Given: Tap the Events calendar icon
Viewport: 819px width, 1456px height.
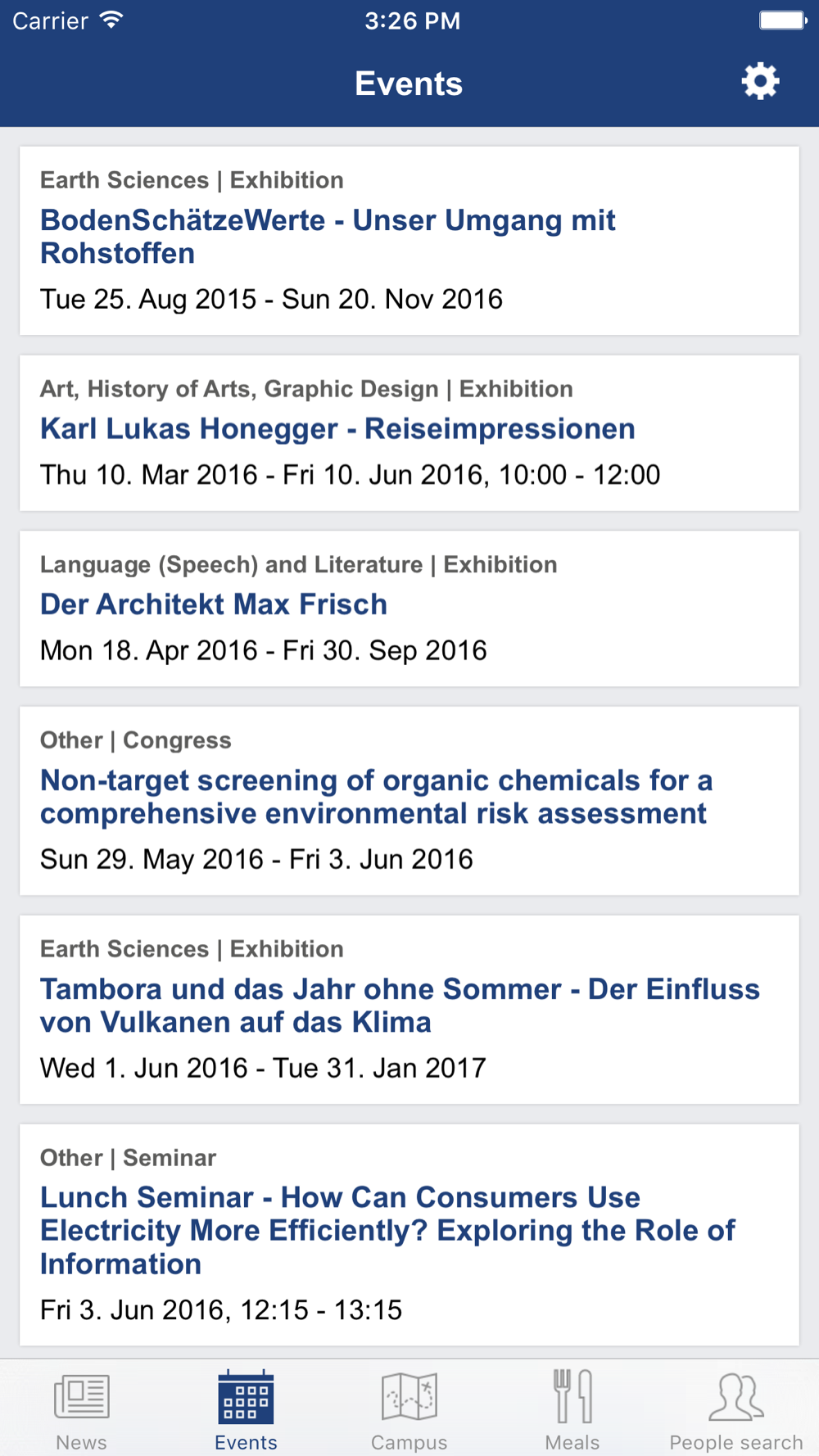Looking at the screenshot, I should [246, 1396].
